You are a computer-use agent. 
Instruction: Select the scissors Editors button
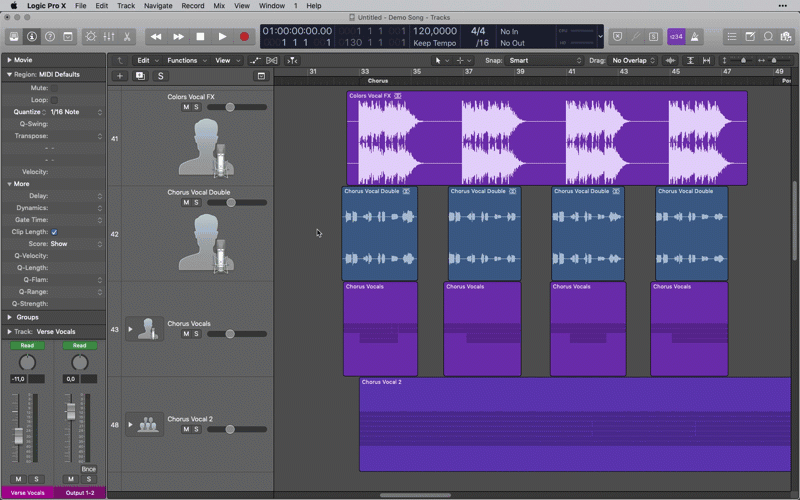point(127,37)
